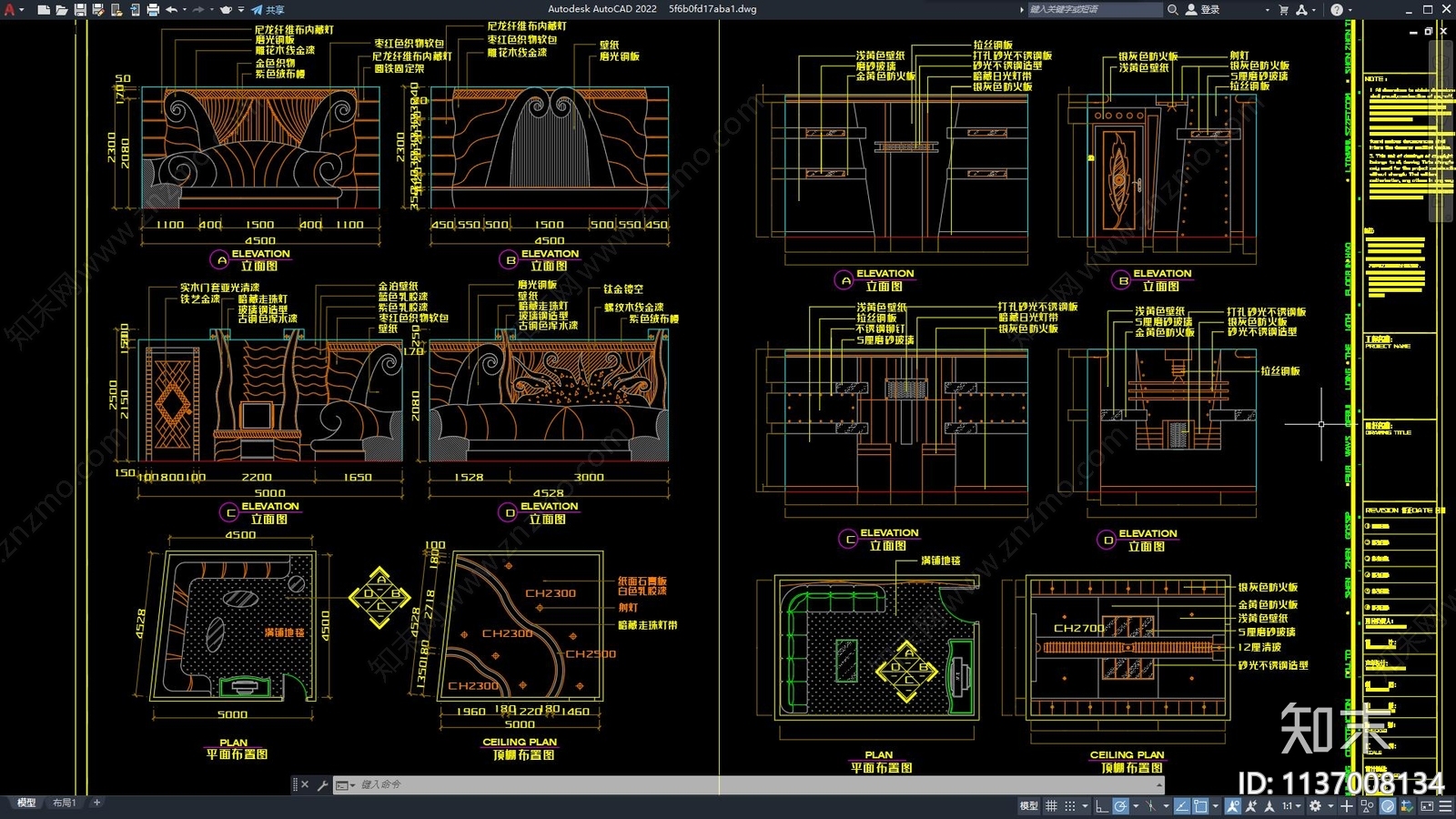
Task: Open the 1:1 annotation scale dropdown
Action: [1291, 806]
